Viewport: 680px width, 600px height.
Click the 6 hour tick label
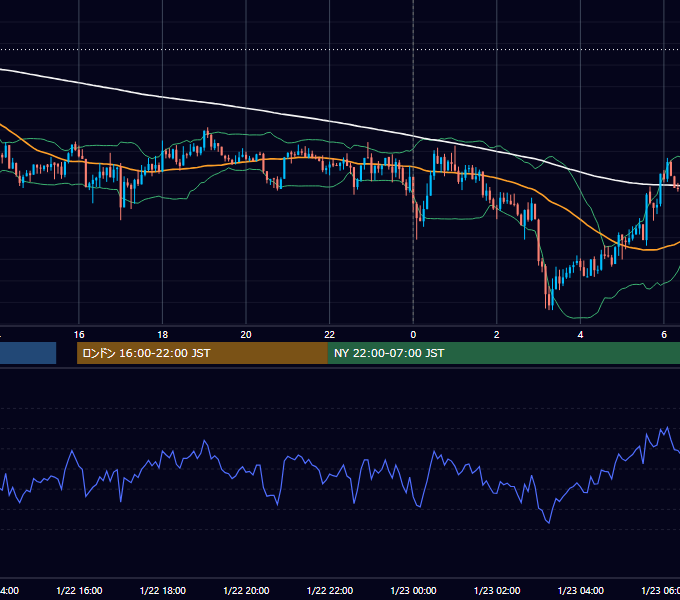click(664, 335)
